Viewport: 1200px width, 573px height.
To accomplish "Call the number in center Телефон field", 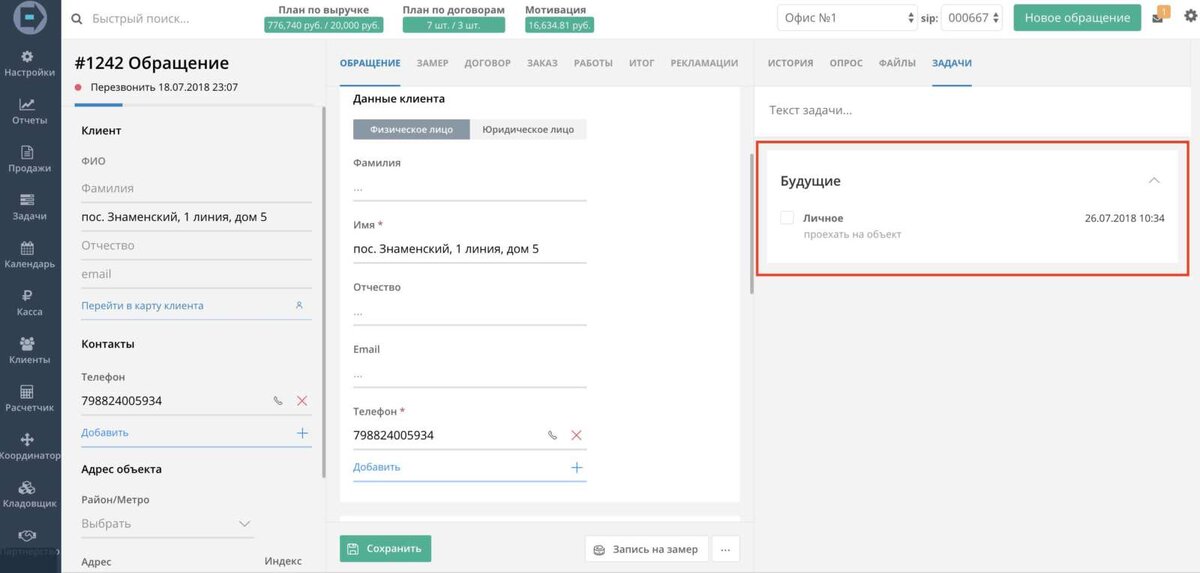I will [552, 435].
